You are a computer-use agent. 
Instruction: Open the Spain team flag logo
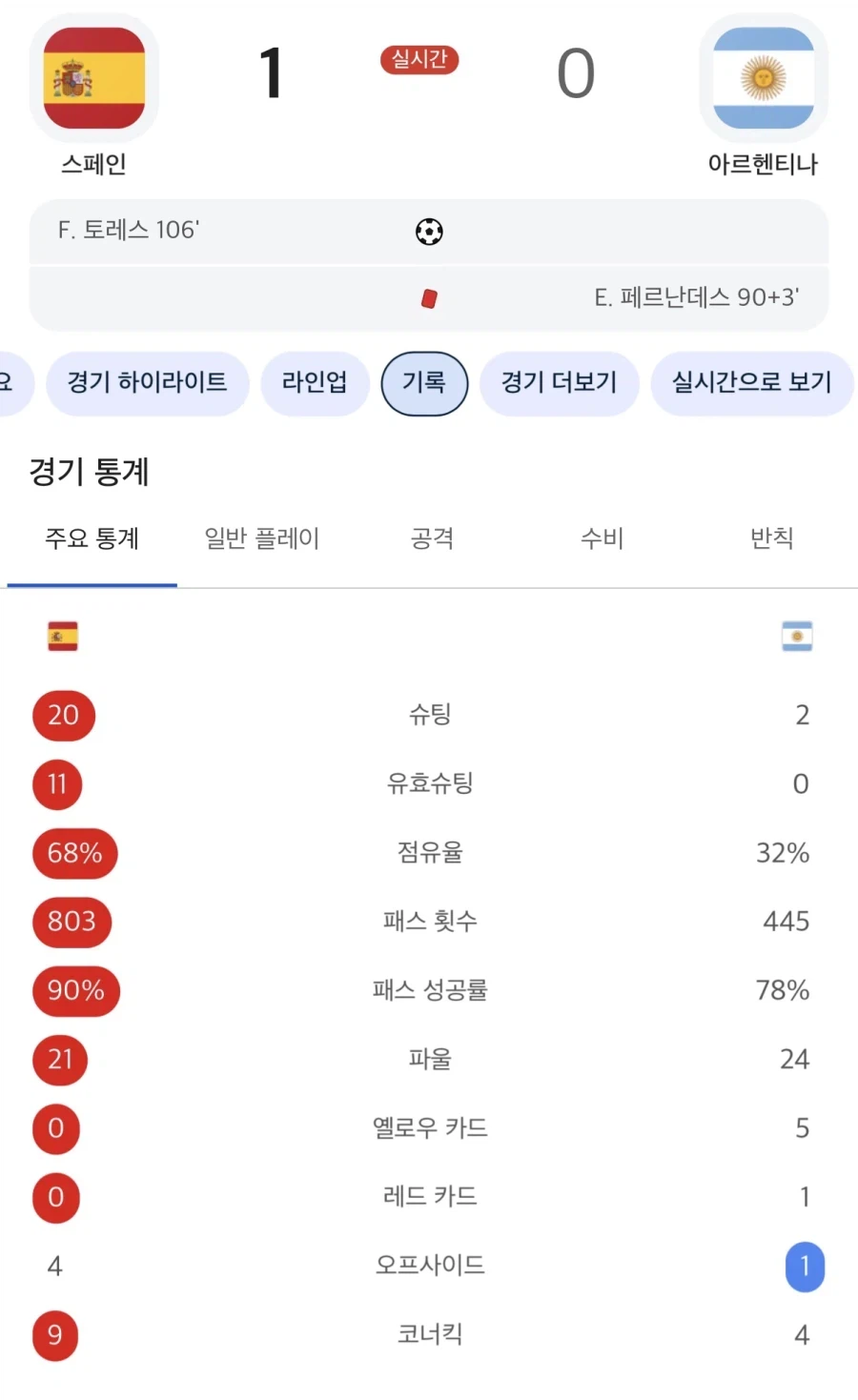point(94,78)
